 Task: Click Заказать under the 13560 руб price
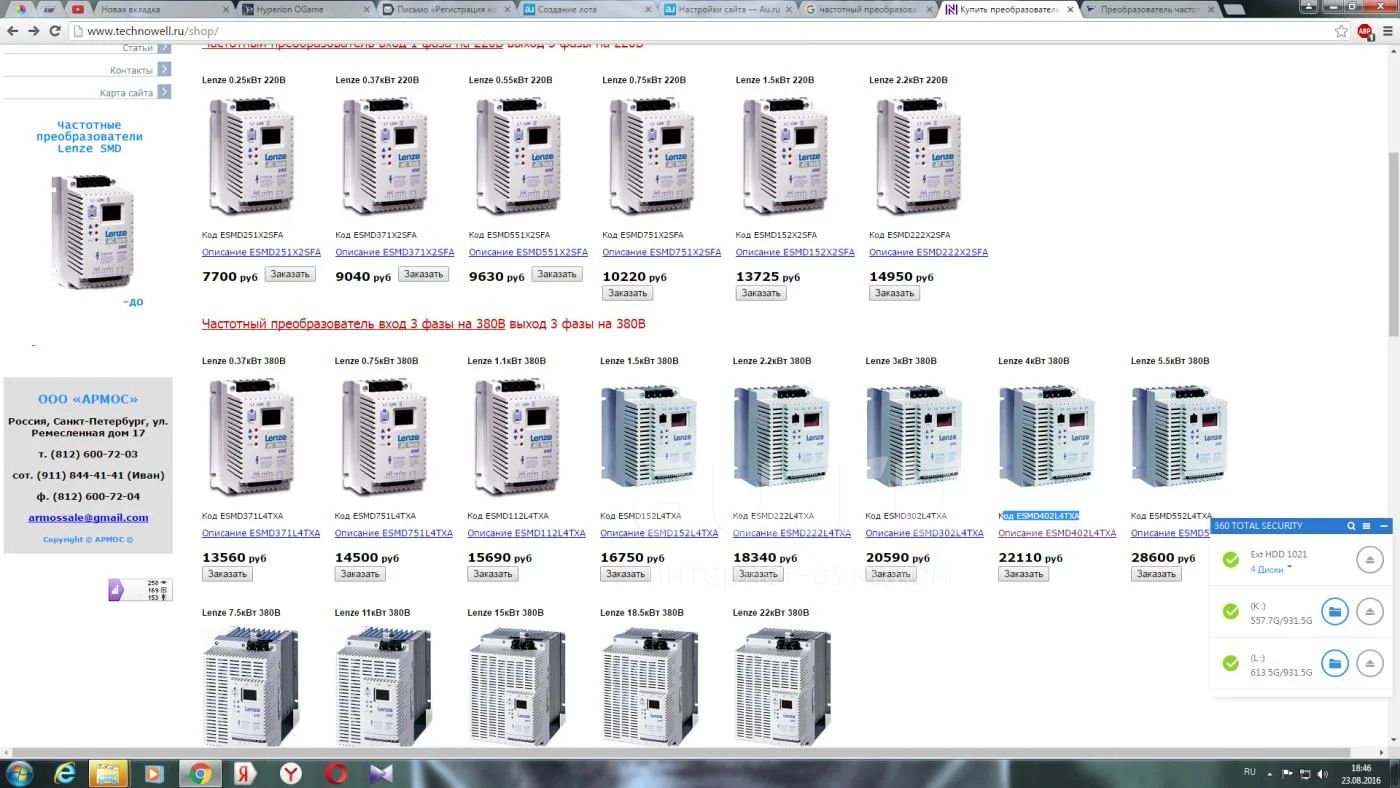pos(227,574)
